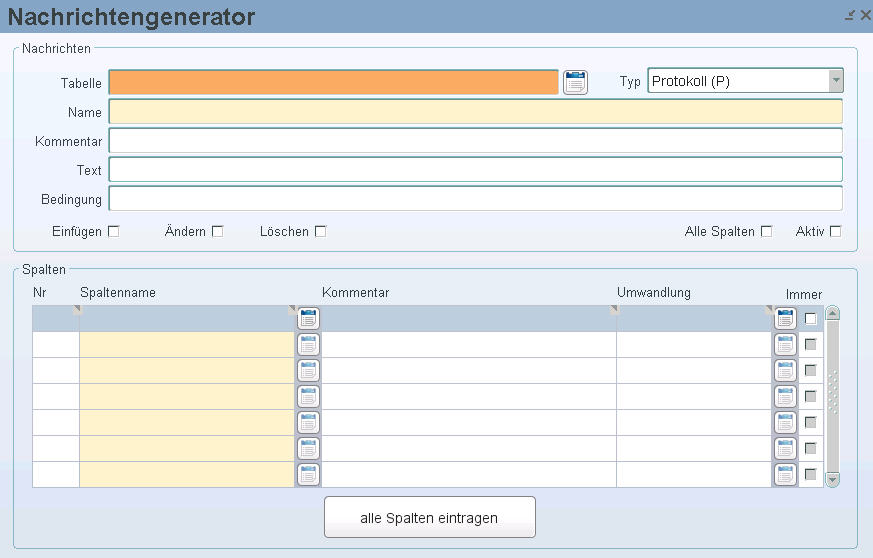This screenshot has width=873, height=558.
Task: Check the Löschen checkbox
Action: click(321, 231)
